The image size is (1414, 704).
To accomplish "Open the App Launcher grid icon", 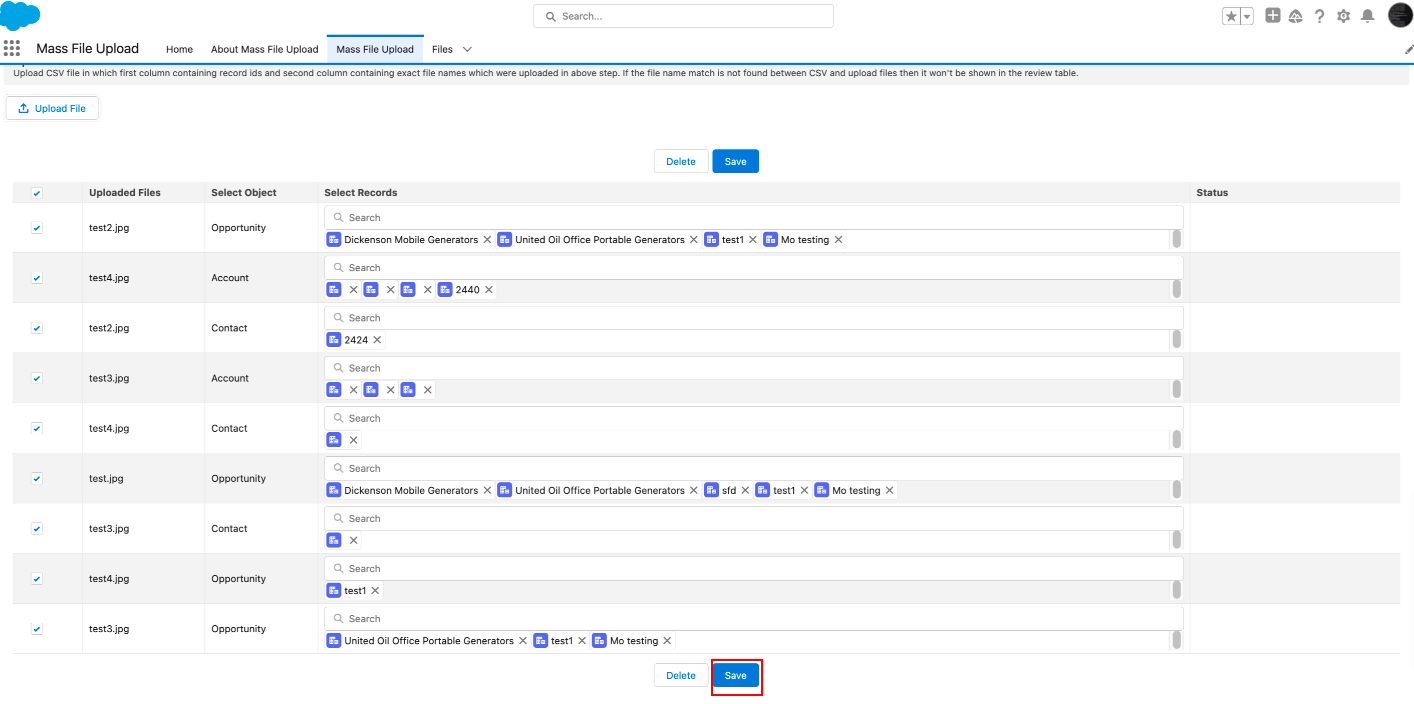I will [x=12, y=48].
